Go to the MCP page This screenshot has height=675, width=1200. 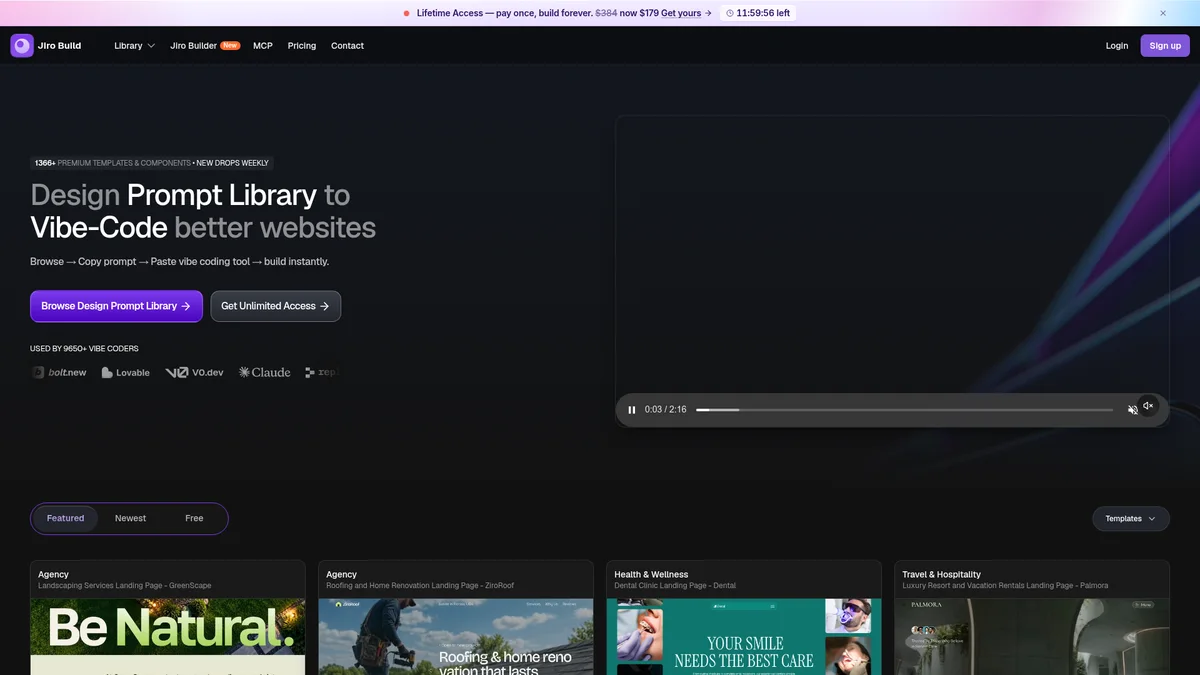pos(263,46)
